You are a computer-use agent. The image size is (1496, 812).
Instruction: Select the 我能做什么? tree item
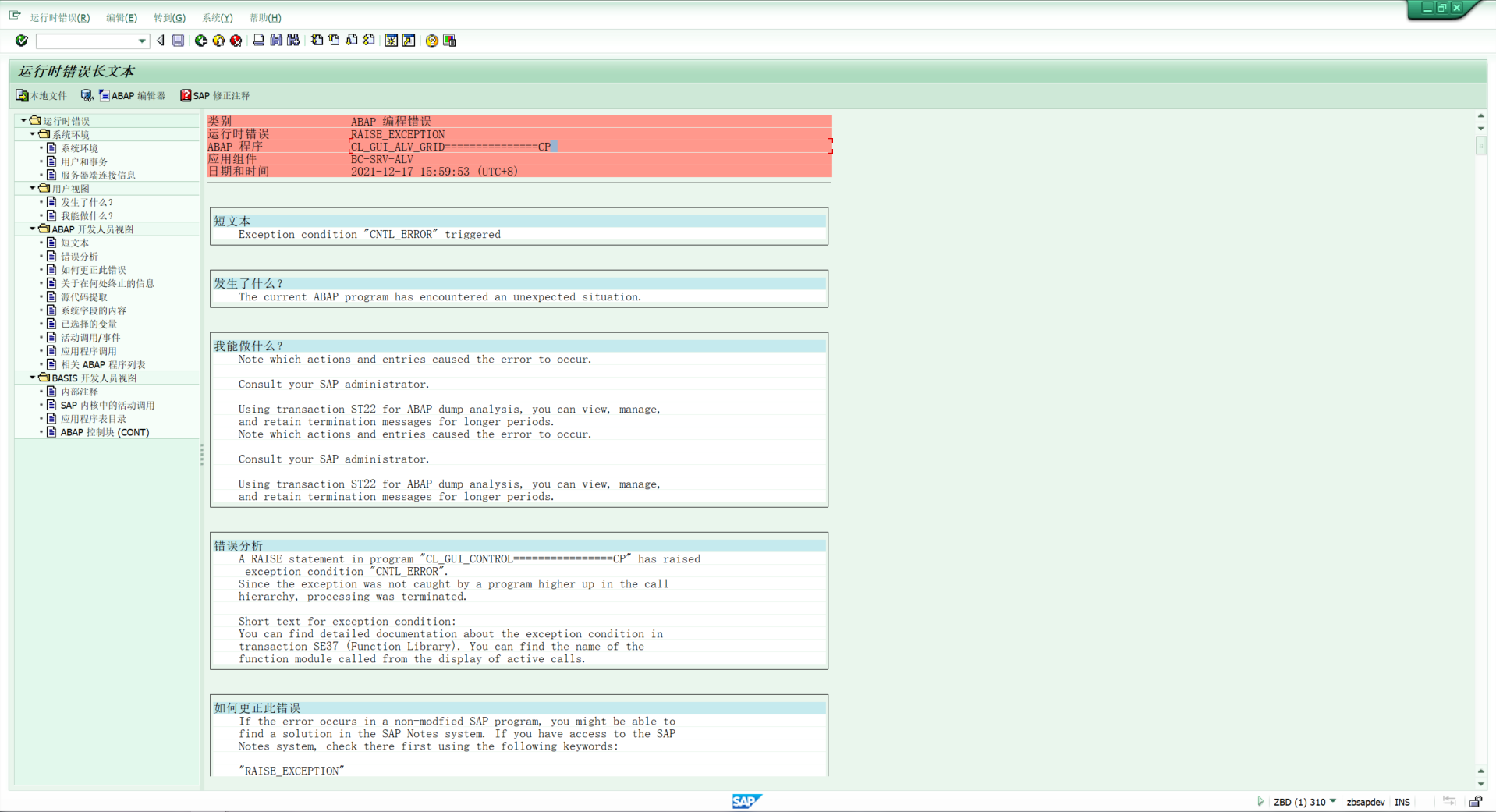(87, 216)
